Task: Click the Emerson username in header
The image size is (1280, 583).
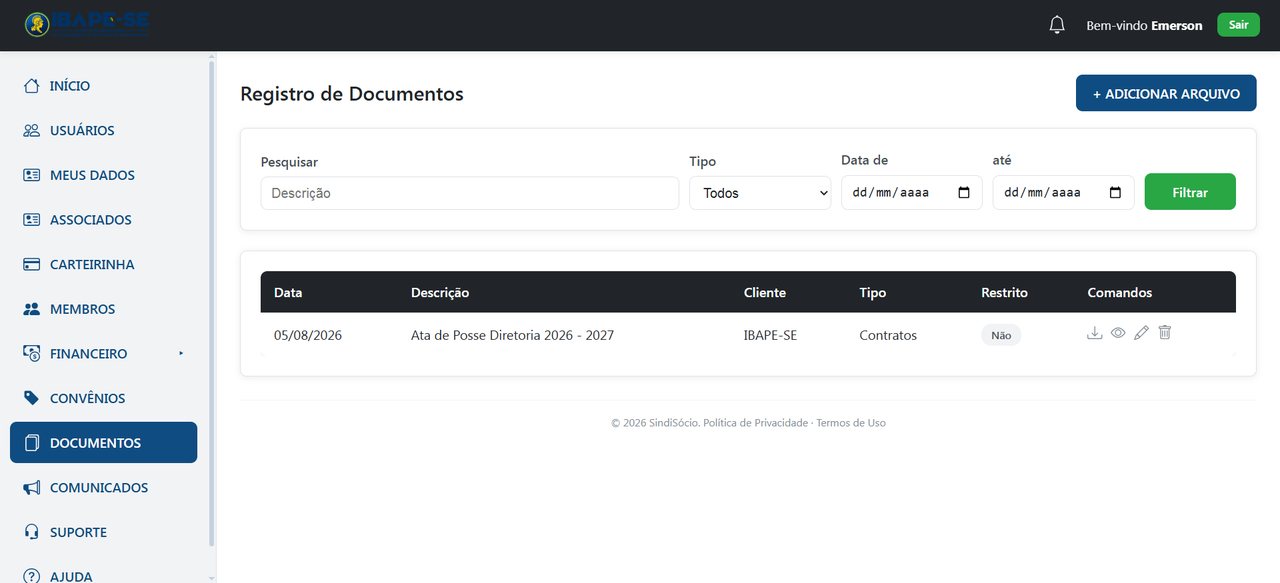Action: pos(1177,26)
